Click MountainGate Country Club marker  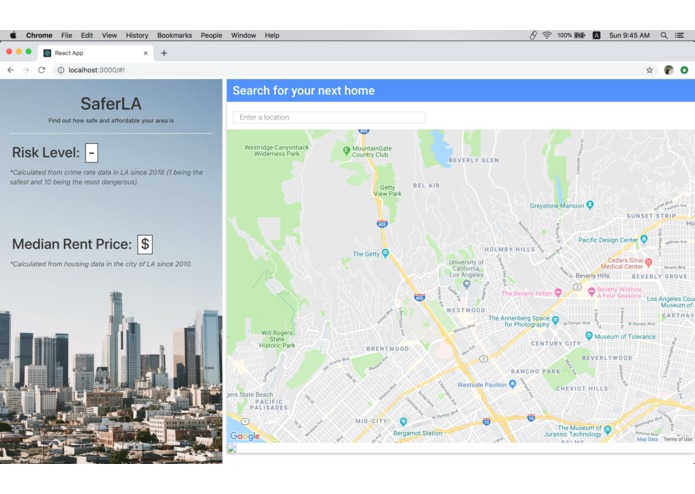347,151
